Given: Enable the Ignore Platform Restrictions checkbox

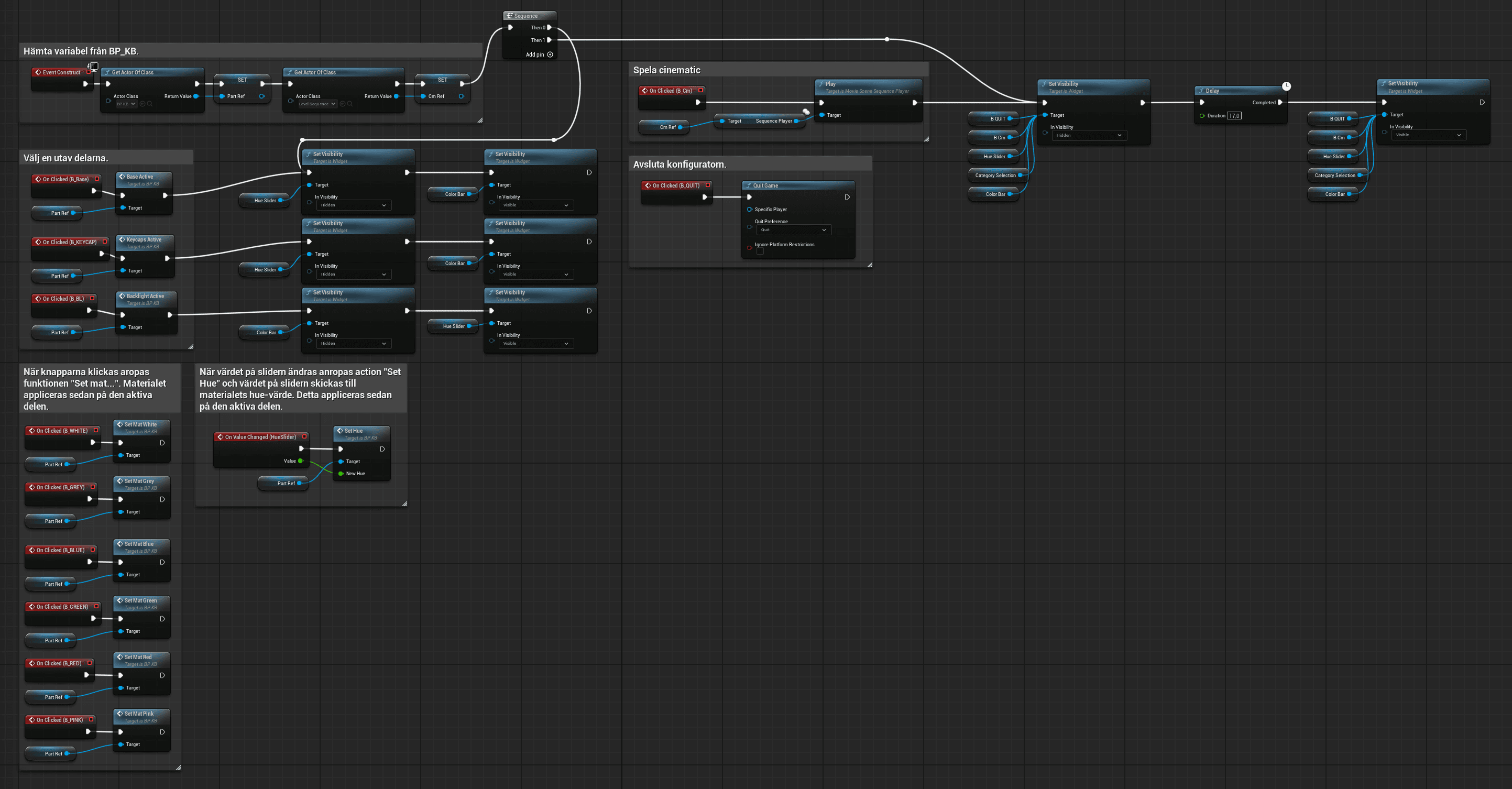Looking at the screenshot, I should point(760,251).
